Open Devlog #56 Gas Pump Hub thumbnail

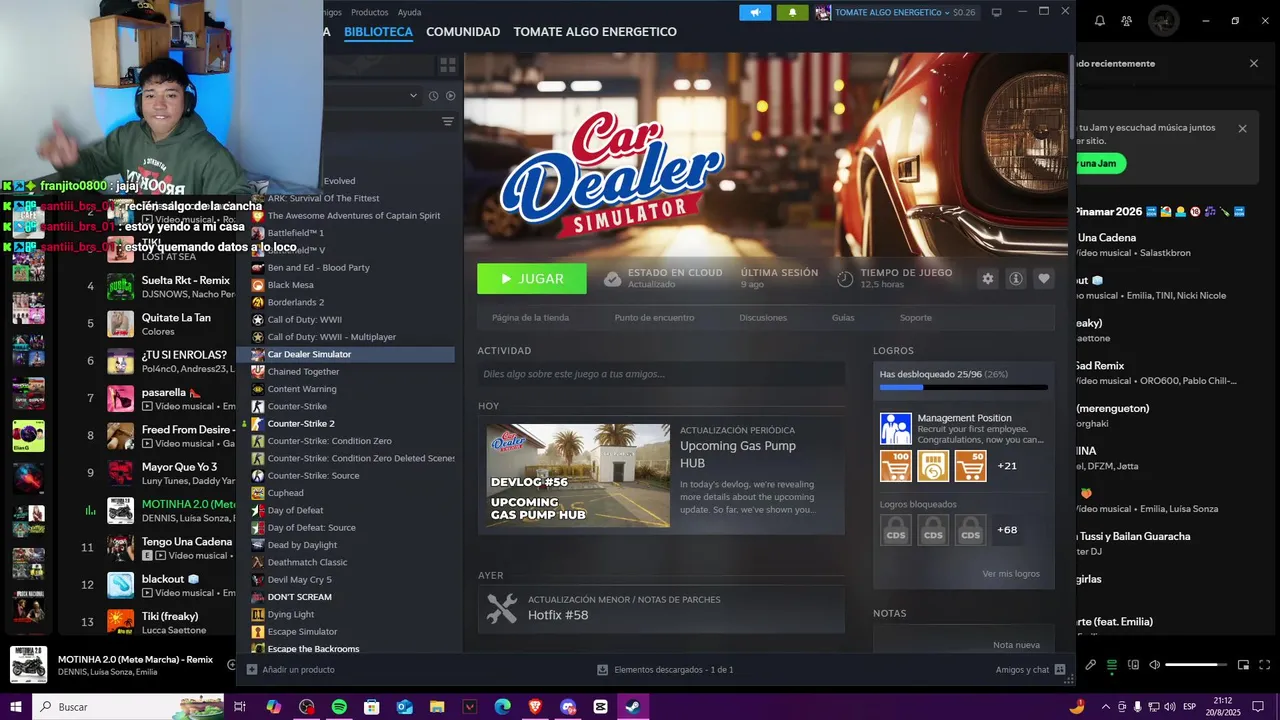pyautogui.click(x=578, y=476)
